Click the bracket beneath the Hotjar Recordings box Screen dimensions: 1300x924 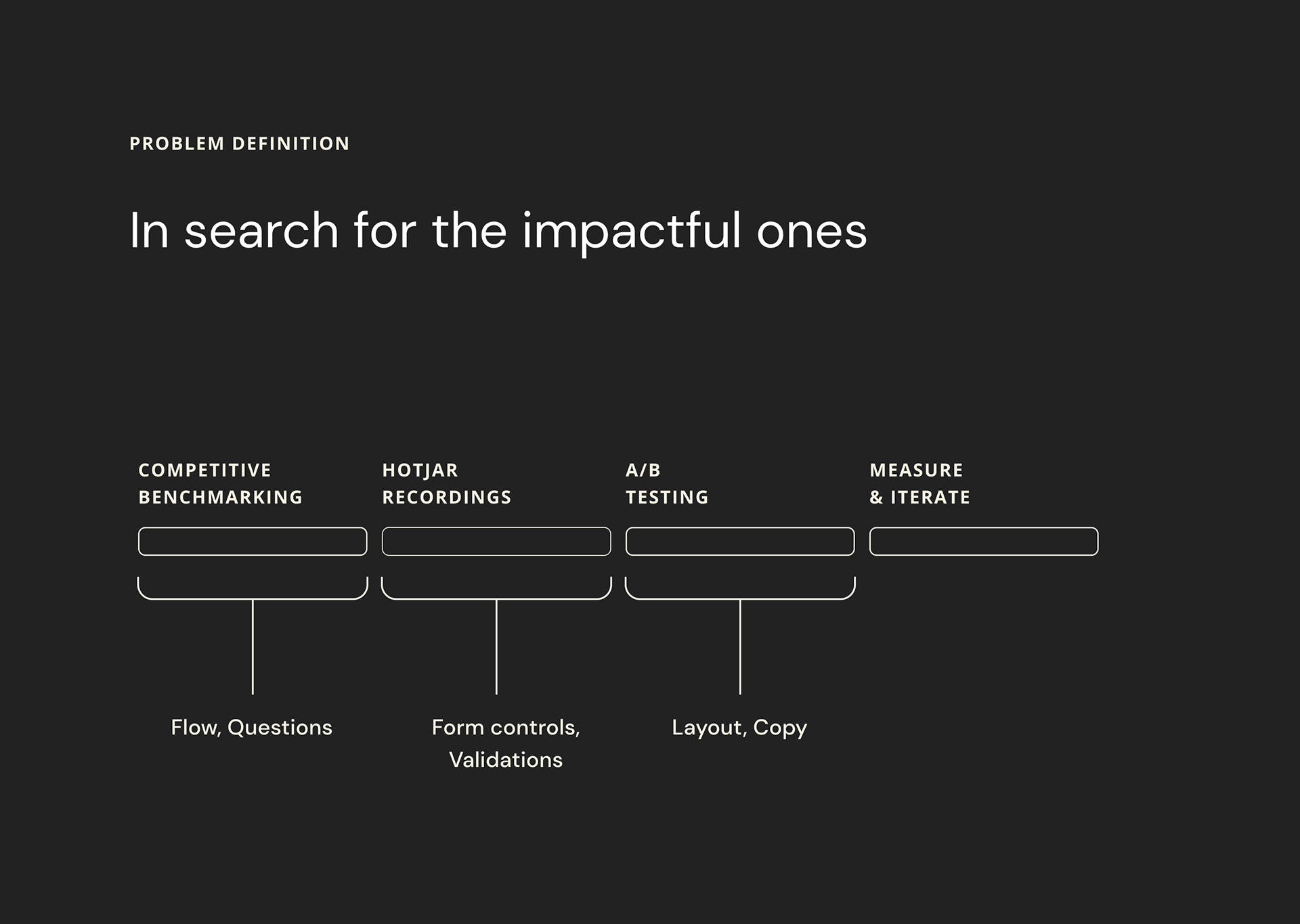point(496,598)
